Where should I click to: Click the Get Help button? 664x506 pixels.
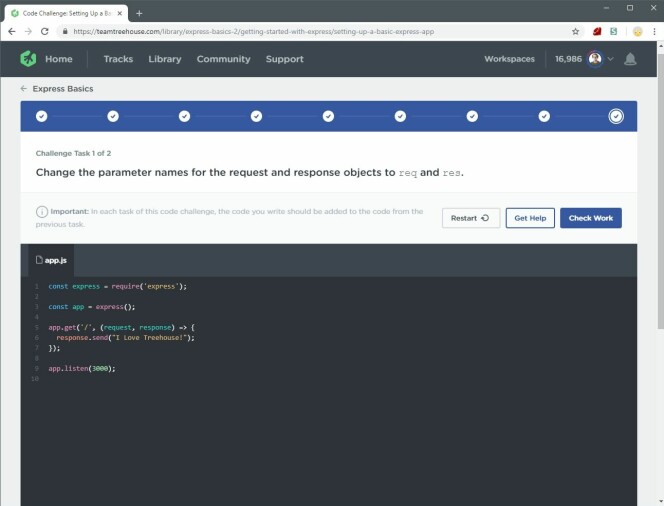point(530,218)
